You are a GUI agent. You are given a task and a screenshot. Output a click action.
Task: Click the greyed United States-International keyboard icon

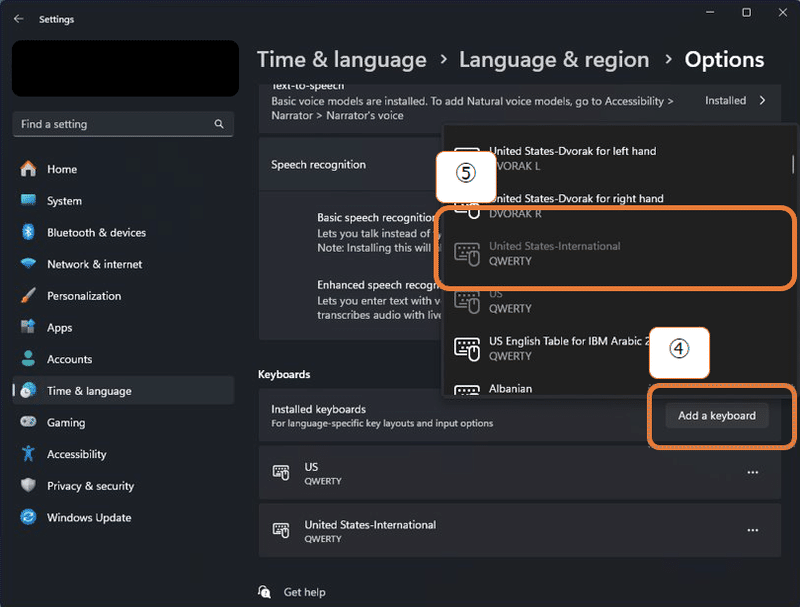tap(467, 254)
